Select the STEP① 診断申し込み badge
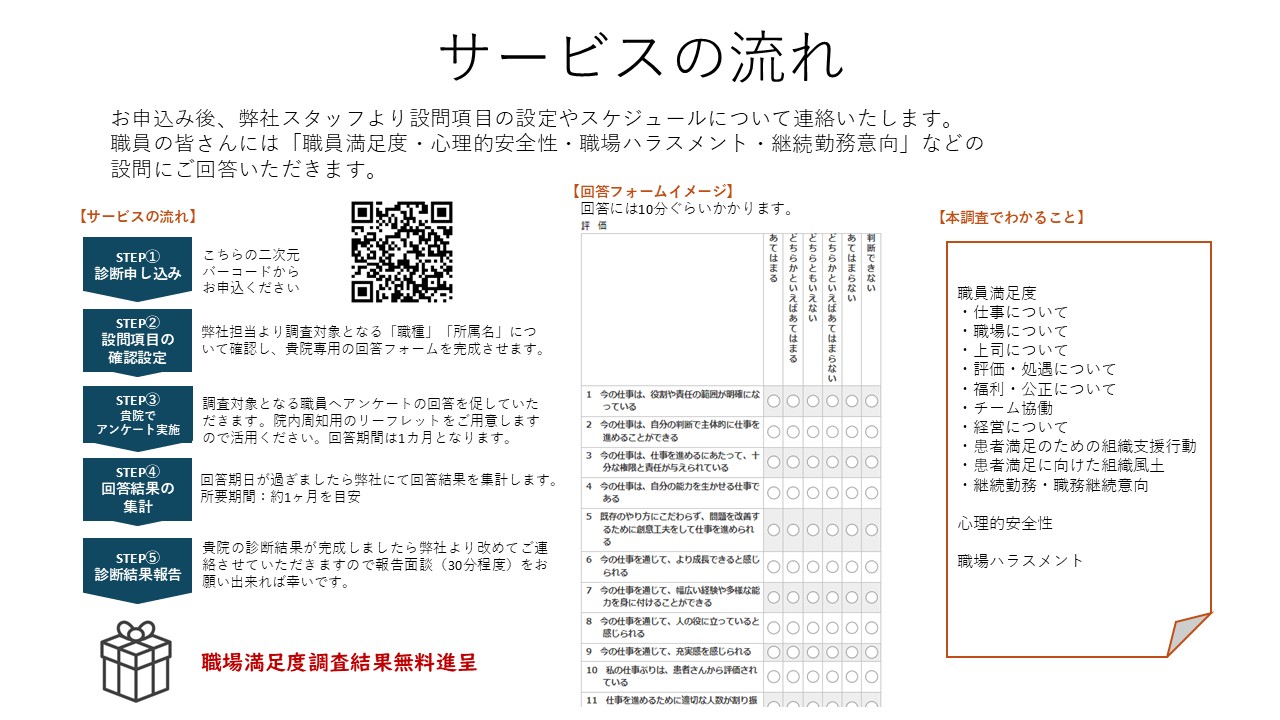The image size is (1280, 720). 138,268
